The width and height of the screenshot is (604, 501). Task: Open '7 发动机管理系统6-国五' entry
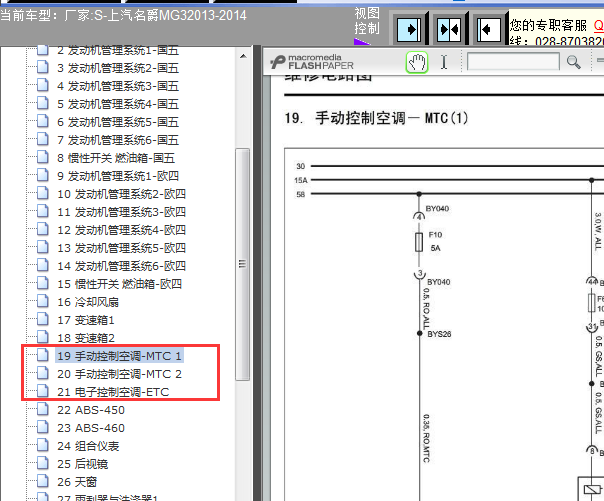[x=117, y=140]
